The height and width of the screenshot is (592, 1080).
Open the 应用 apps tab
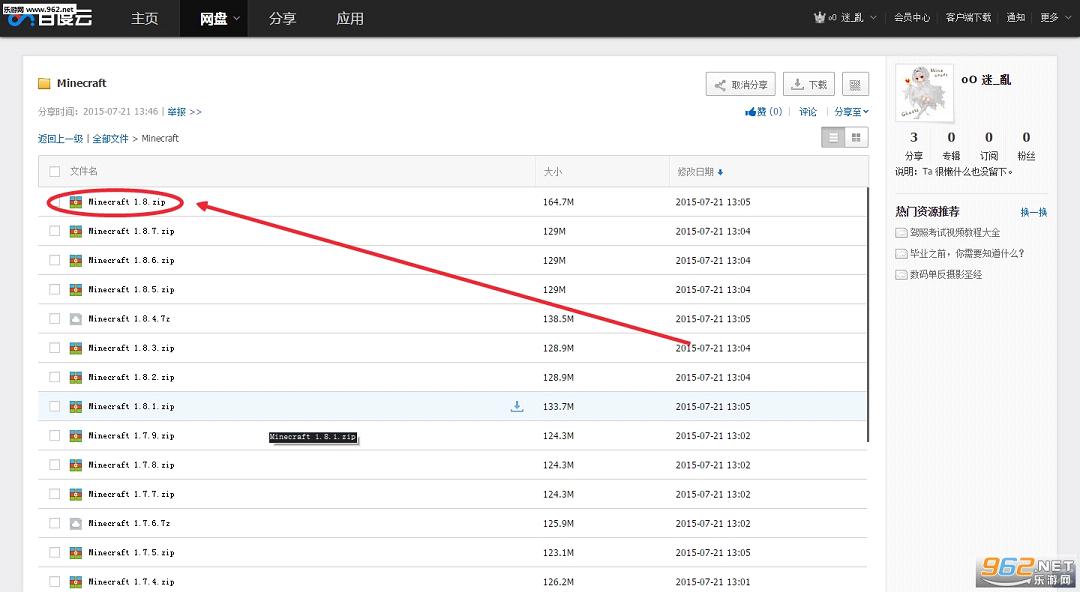coord(350,19)
